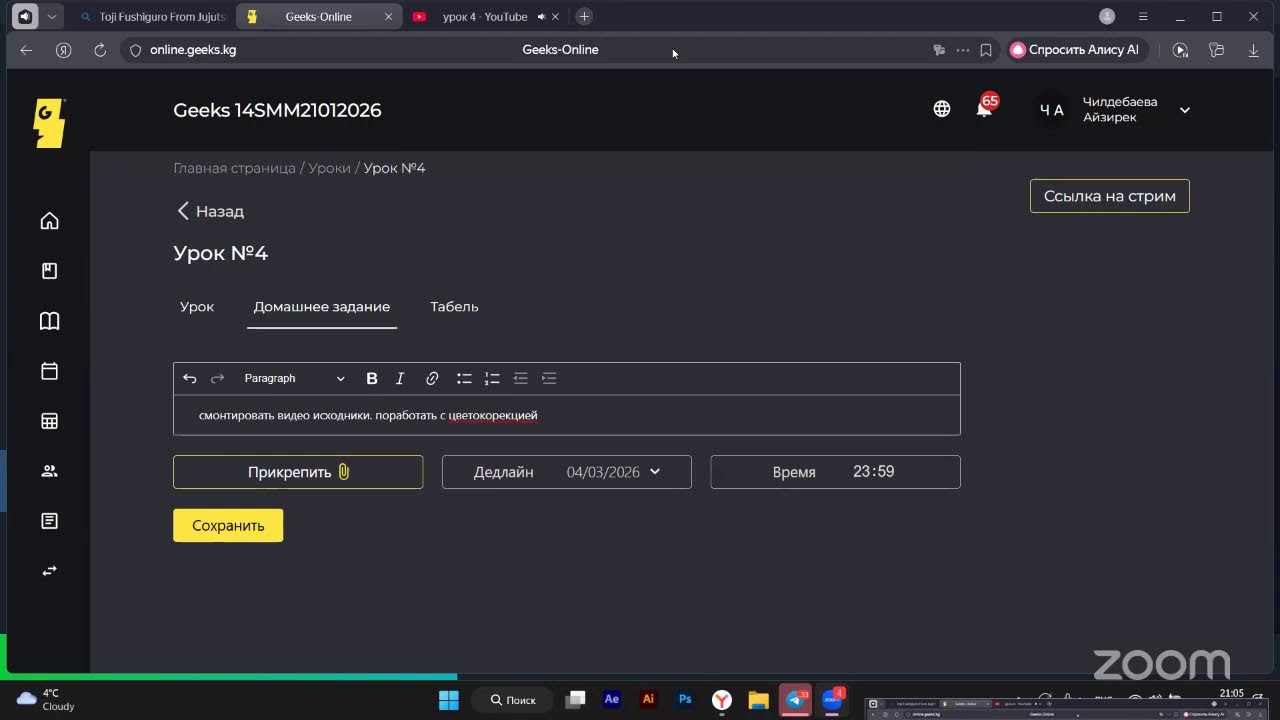Switch to Toji Fushiguro browser tab
The height and width of the screenshot is (720, 1280).
[x=153, y=16]
